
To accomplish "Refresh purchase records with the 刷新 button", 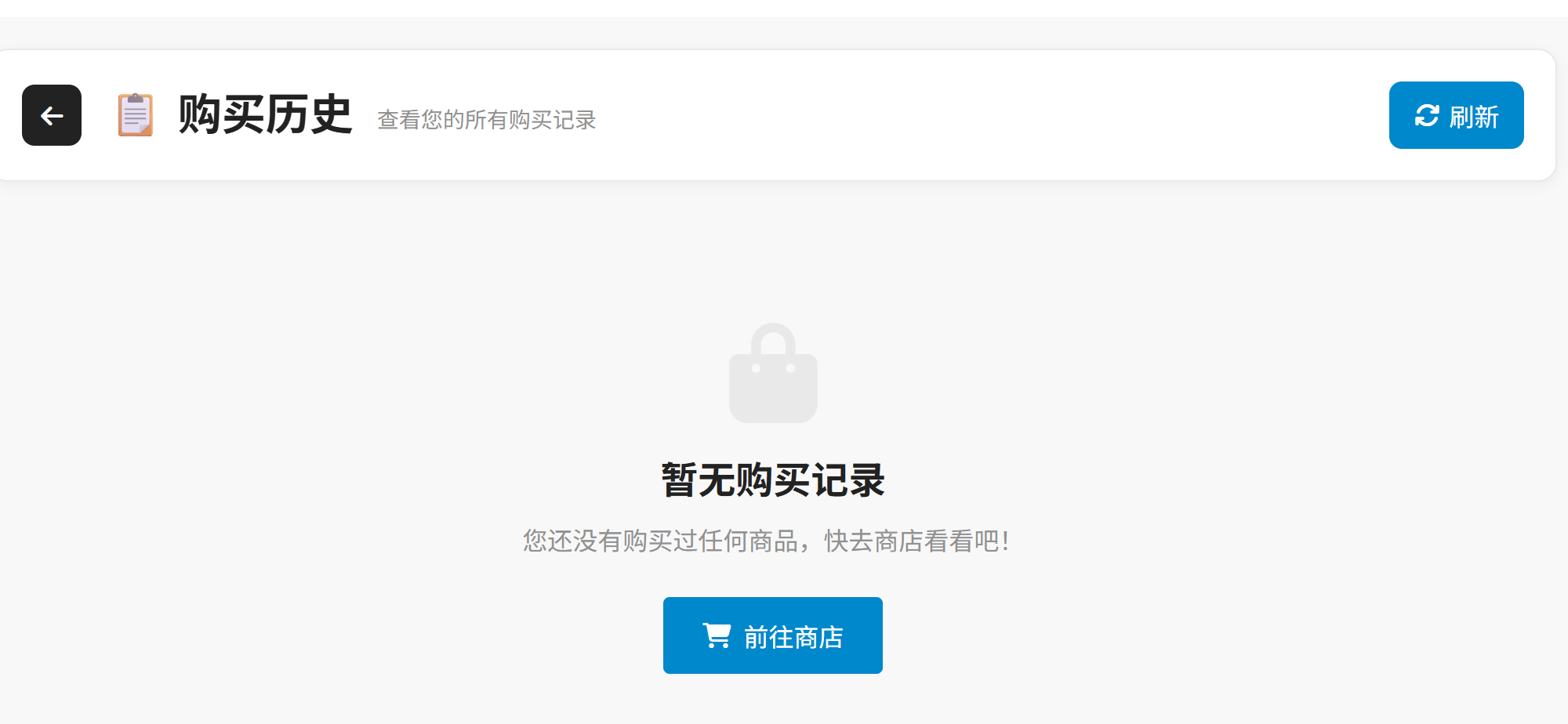I will tap(1456, 115).
